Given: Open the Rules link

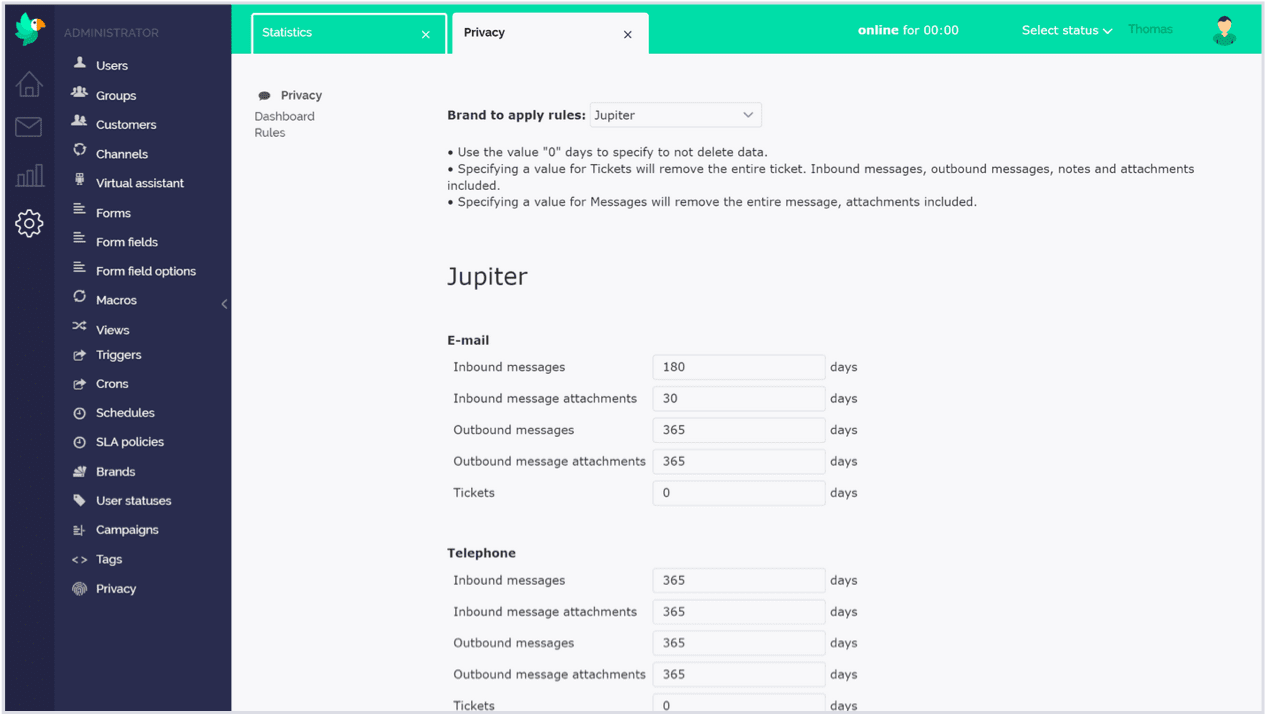Looking at the screenshot, I should click(269, 132).
